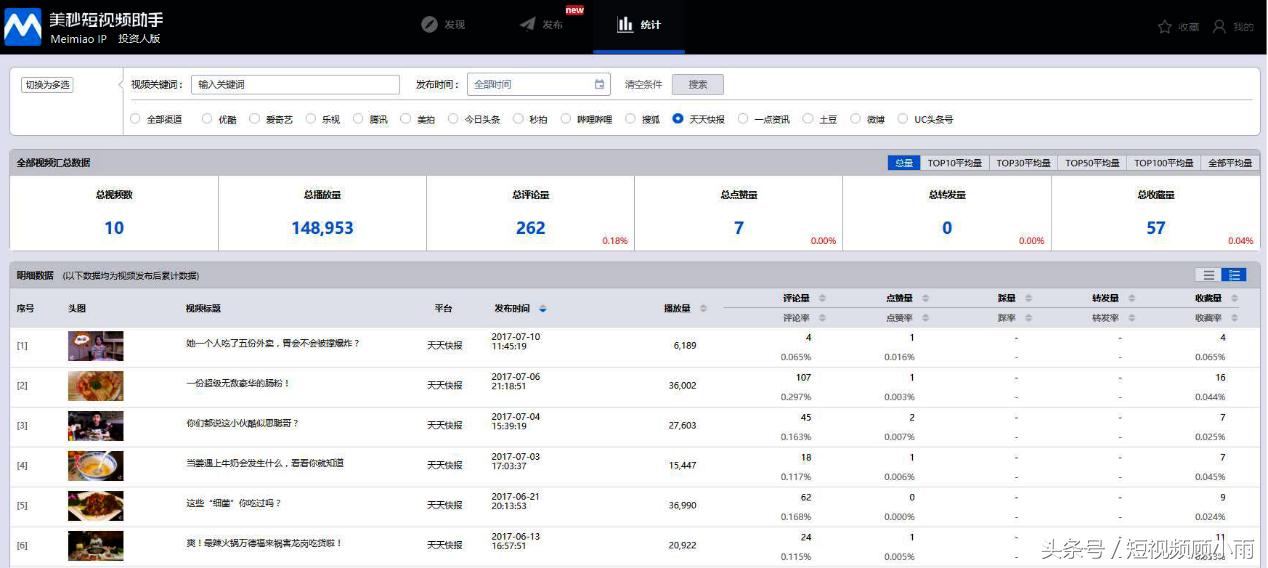Click title 一份超级无敌豪华的肠粉！
Image resolution: width=1268 pixels, height=568 pixels.
pos(238,383)
